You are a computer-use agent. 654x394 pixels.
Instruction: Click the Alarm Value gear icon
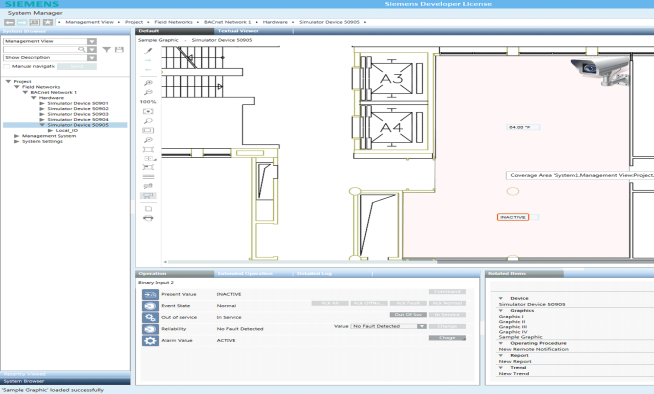click(x=150, y=341)
